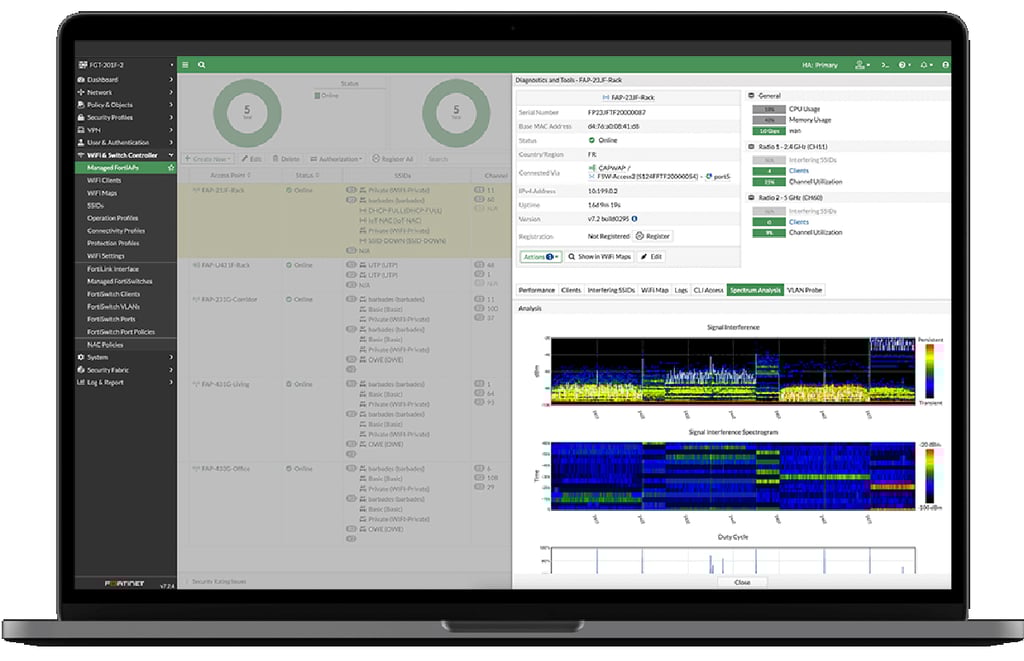
Task: Collapse the Radio 1 - 2.4 GHz section
Action: [x=751, y=146]
